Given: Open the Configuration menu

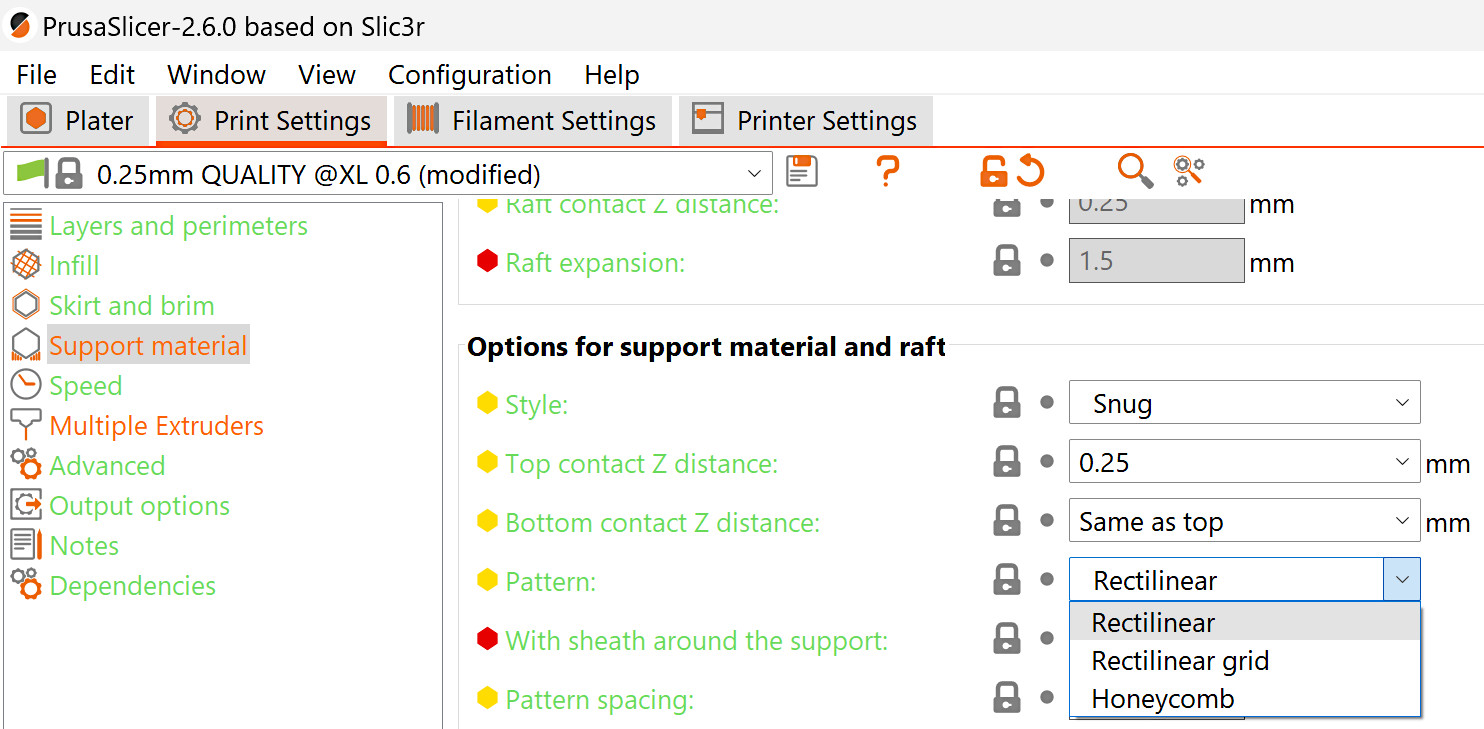Looking at the screenshot, I should [469, 75].
